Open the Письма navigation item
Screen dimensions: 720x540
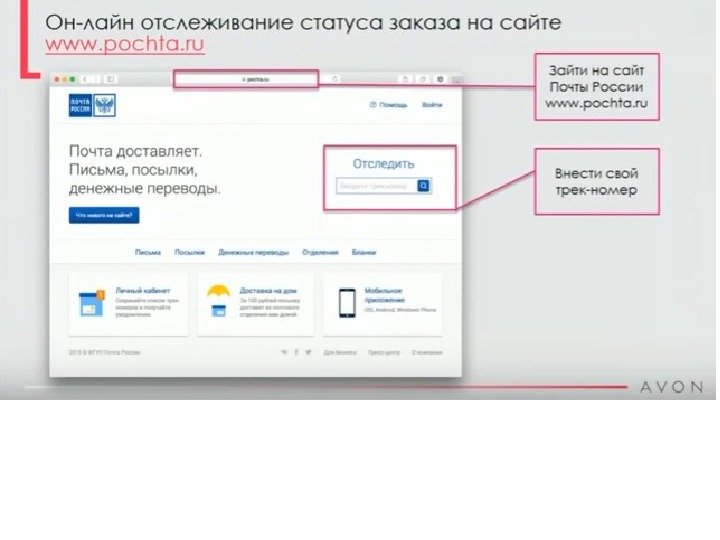[148, 253]
